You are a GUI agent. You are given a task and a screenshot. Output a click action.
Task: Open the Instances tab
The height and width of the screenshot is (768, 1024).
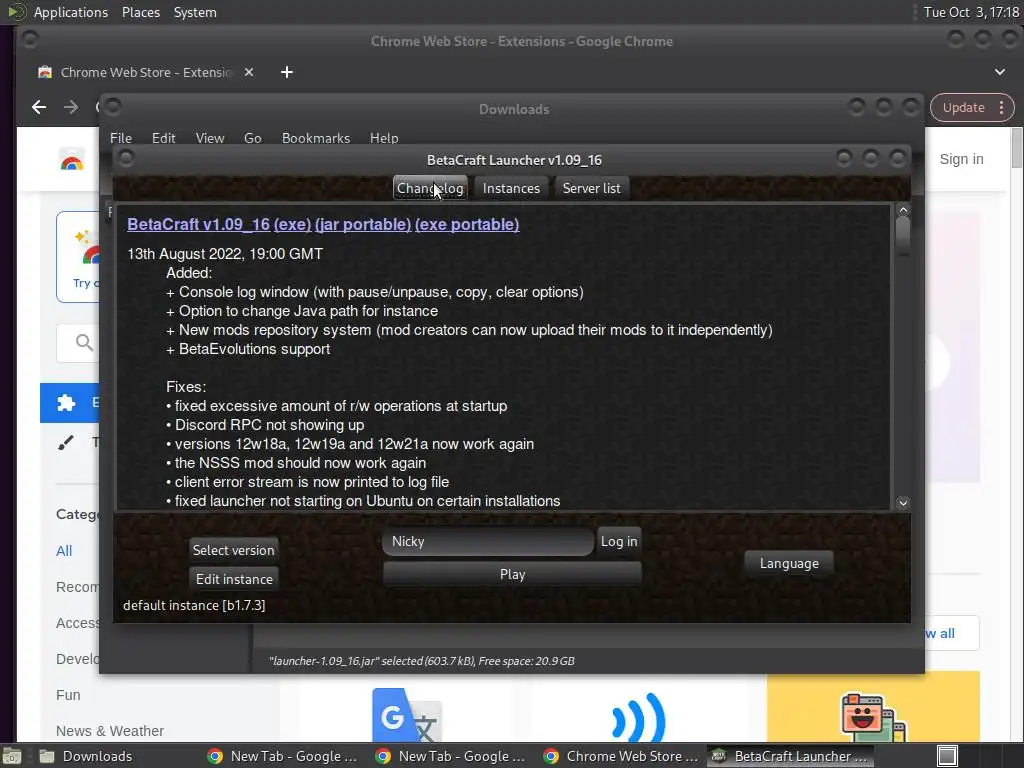pyautogui.click(x=511, y=188)
